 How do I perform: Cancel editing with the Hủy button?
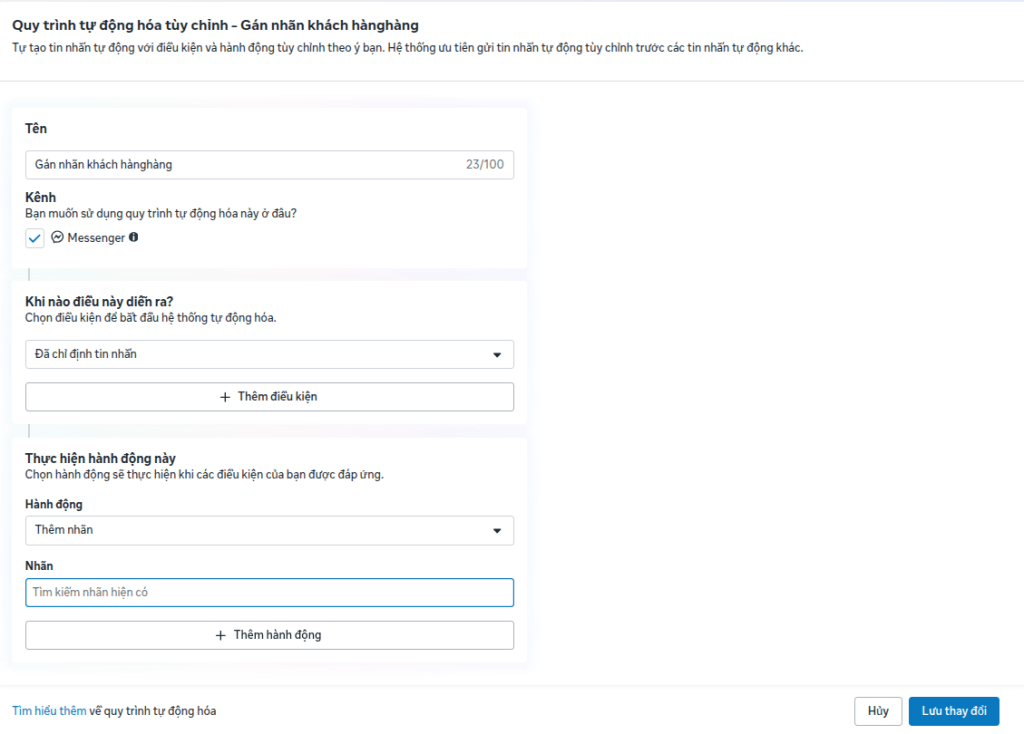(878, 711)
